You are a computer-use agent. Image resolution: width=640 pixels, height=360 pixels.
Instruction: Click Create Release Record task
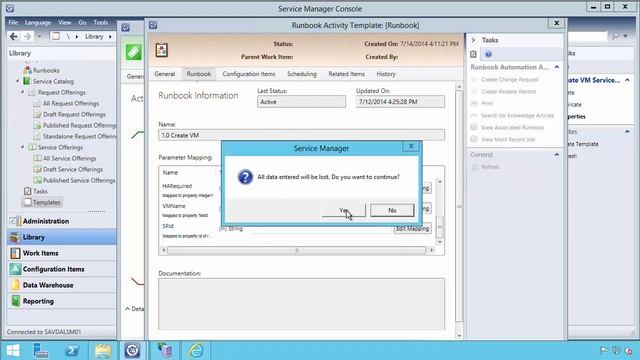point(508,91)
